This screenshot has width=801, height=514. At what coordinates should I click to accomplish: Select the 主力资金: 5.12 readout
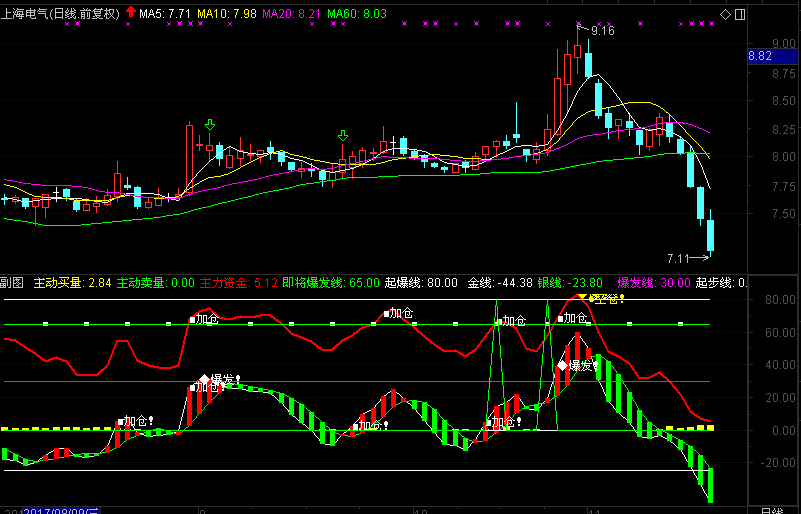(239, 283)
